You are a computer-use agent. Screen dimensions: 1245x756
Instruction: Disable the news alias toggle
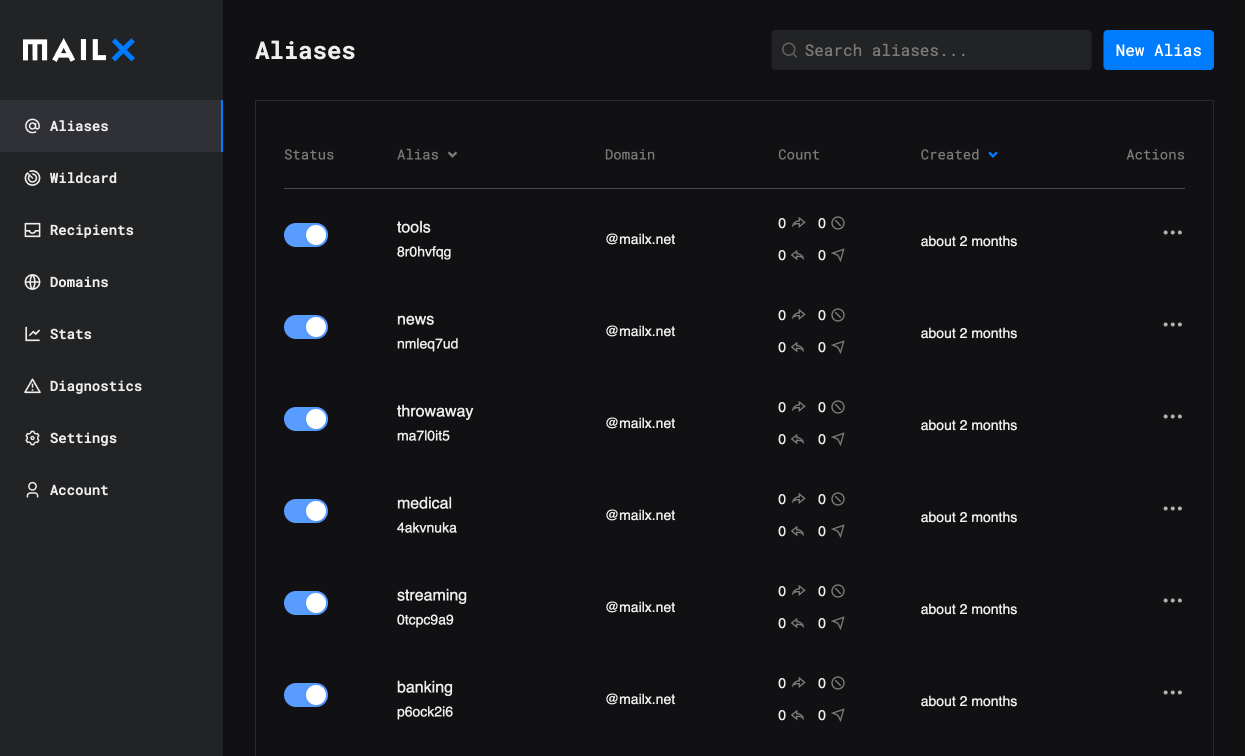(306, 327)
